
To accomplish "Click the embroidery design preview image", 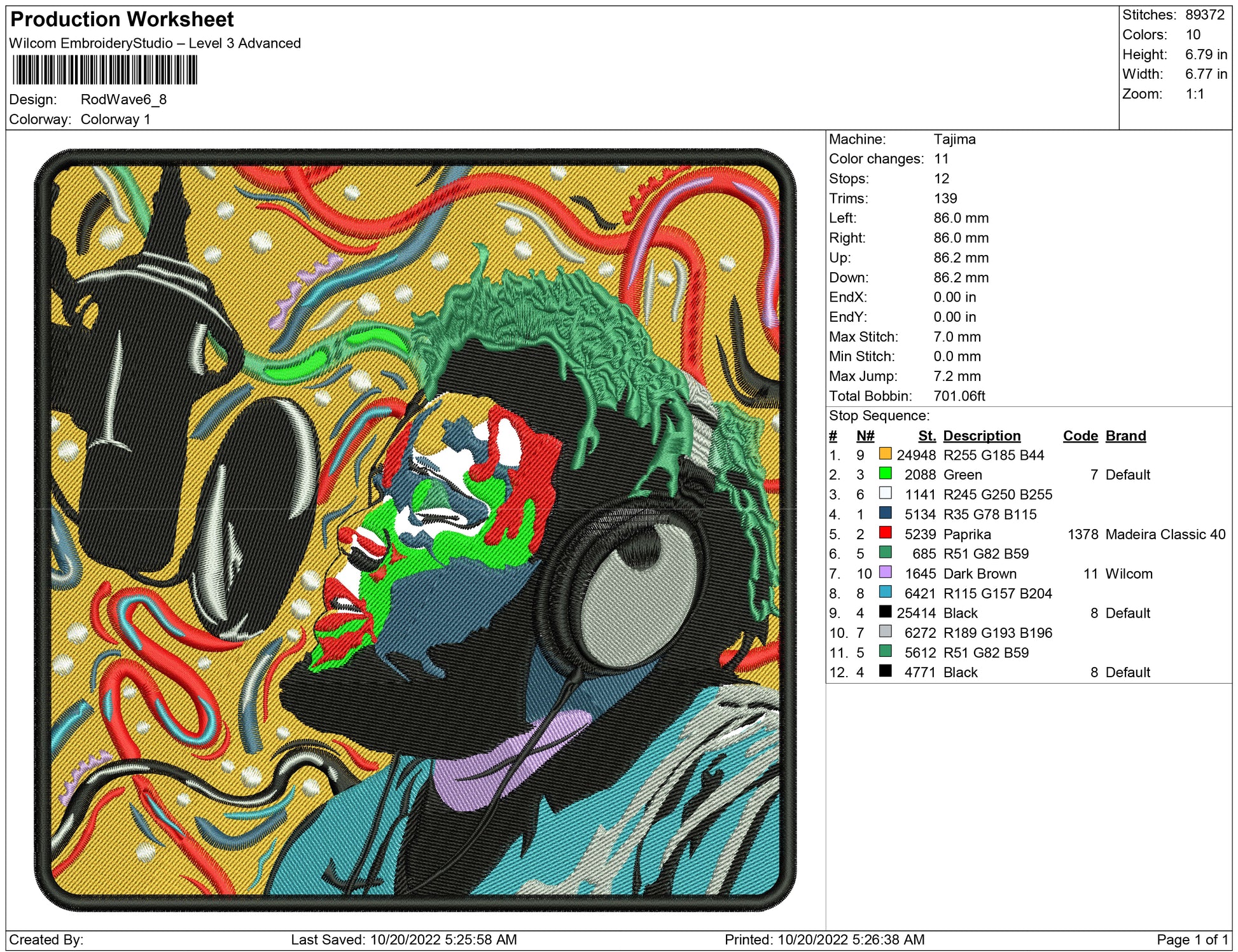I will 415,530.
